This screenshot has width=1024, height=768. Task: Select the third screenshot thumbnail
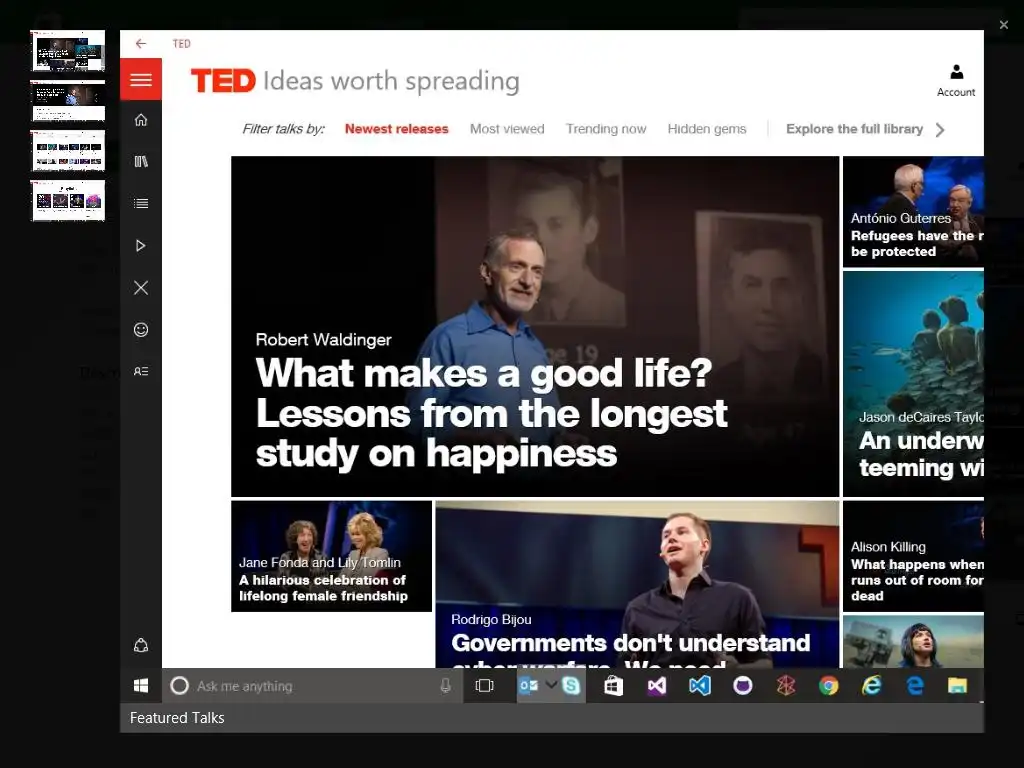(68, 151)
